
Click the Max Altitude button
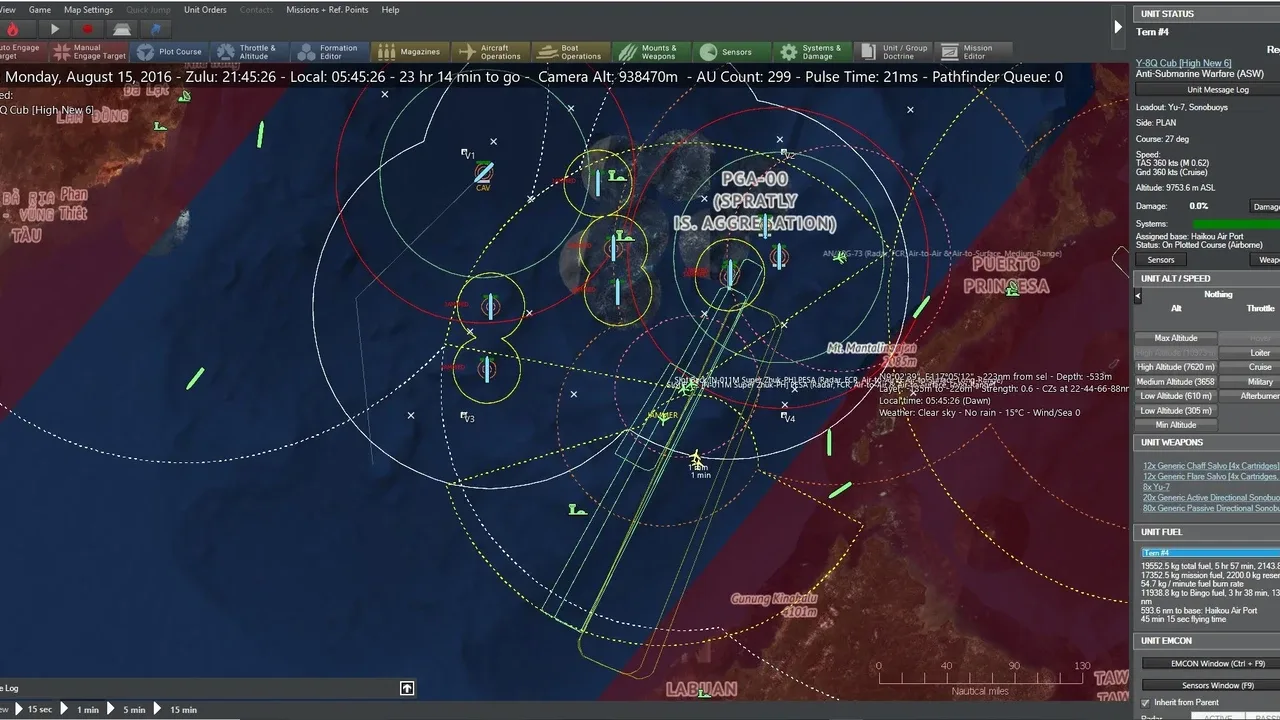1175,338
